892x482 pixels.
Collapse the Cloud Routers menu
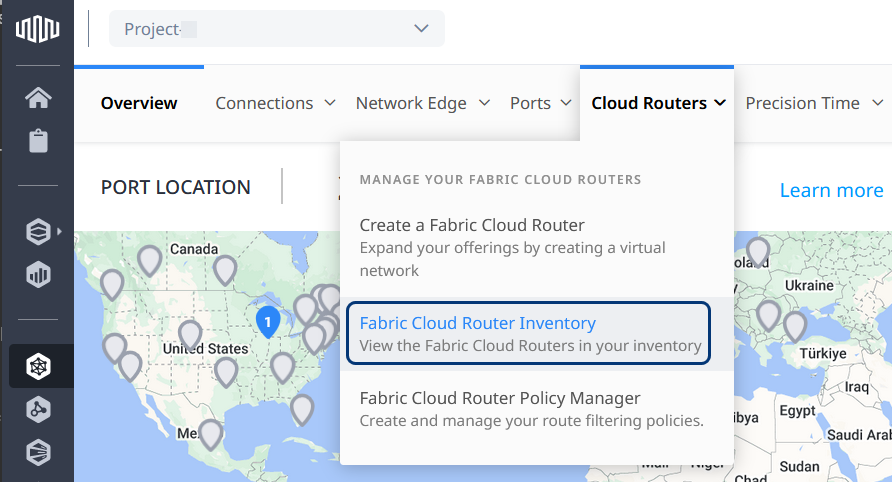pyautogui.click(x=658, y=103)
